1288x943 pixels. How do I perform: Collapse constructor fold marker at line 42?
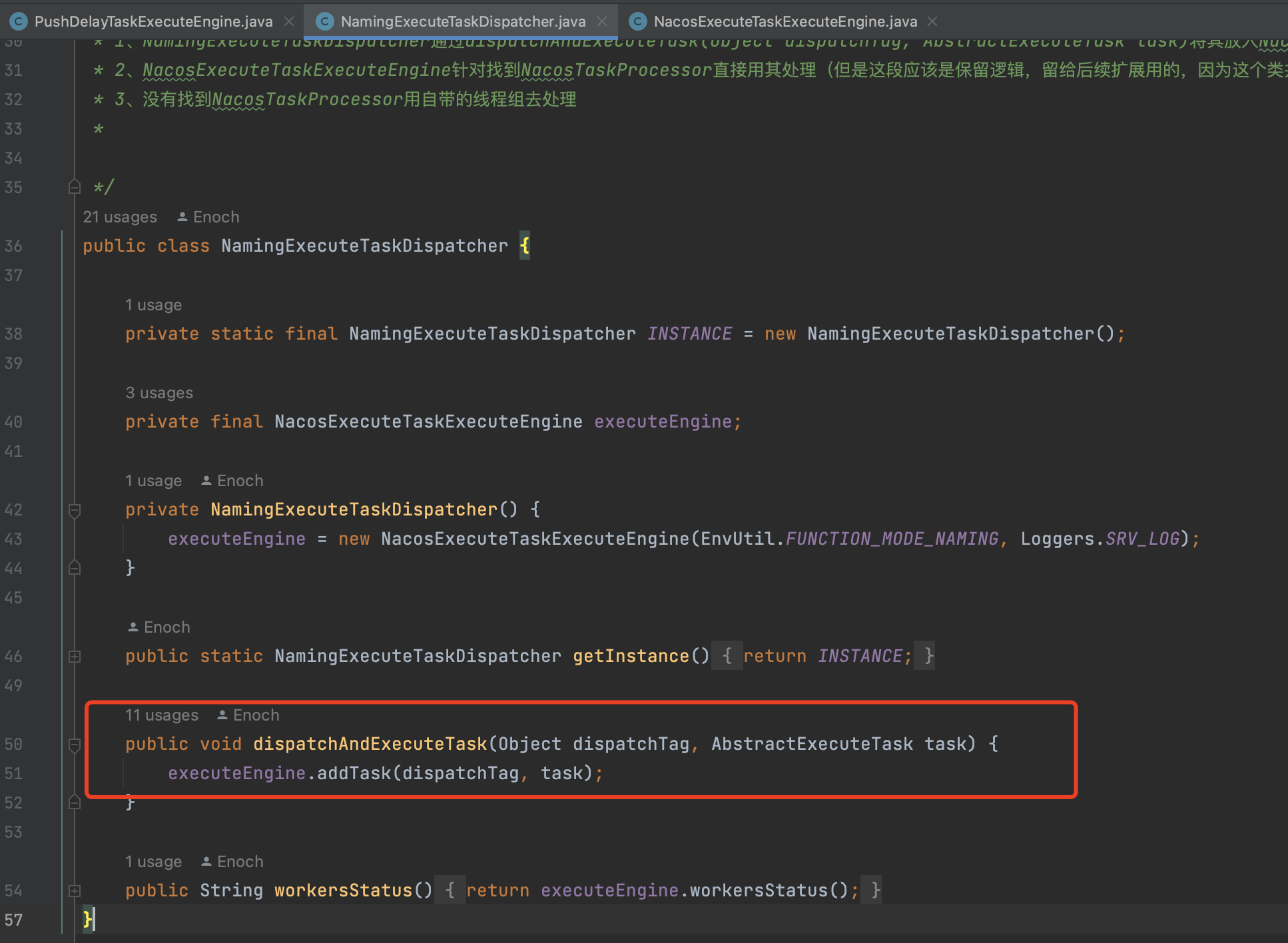[75, 510]
